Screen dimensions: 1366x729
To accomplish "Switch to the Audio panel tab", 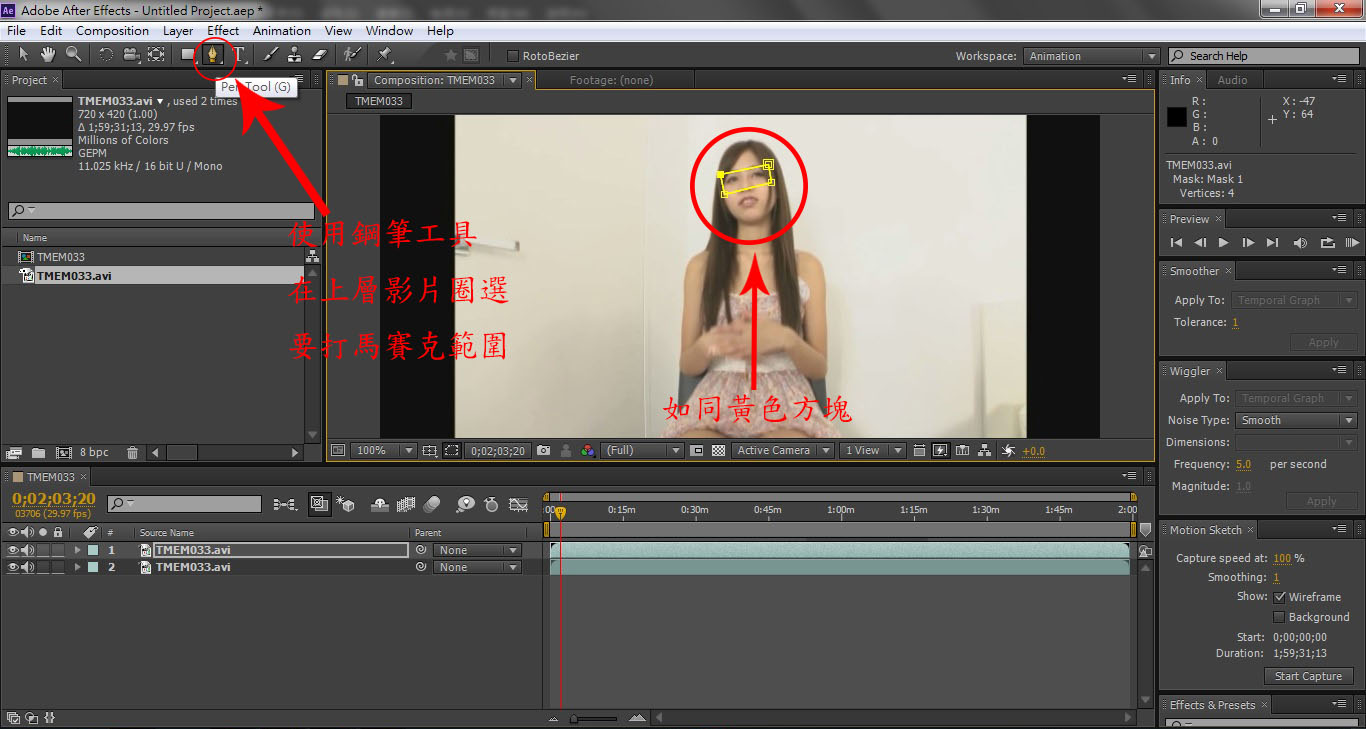I will tap(1232, 80).
